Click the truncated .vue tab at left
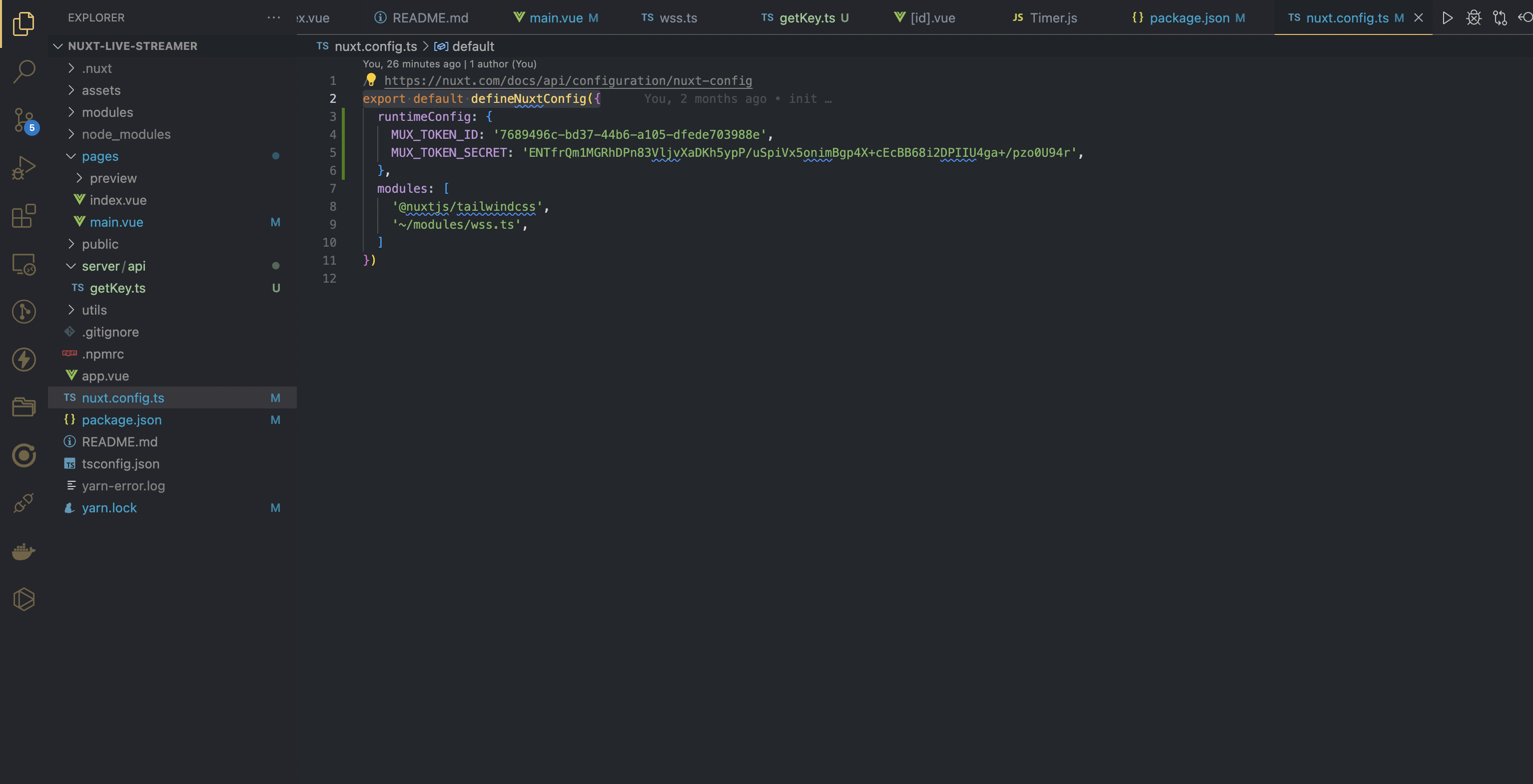Screen dimensions: 1533x784 tap(314, 18)
